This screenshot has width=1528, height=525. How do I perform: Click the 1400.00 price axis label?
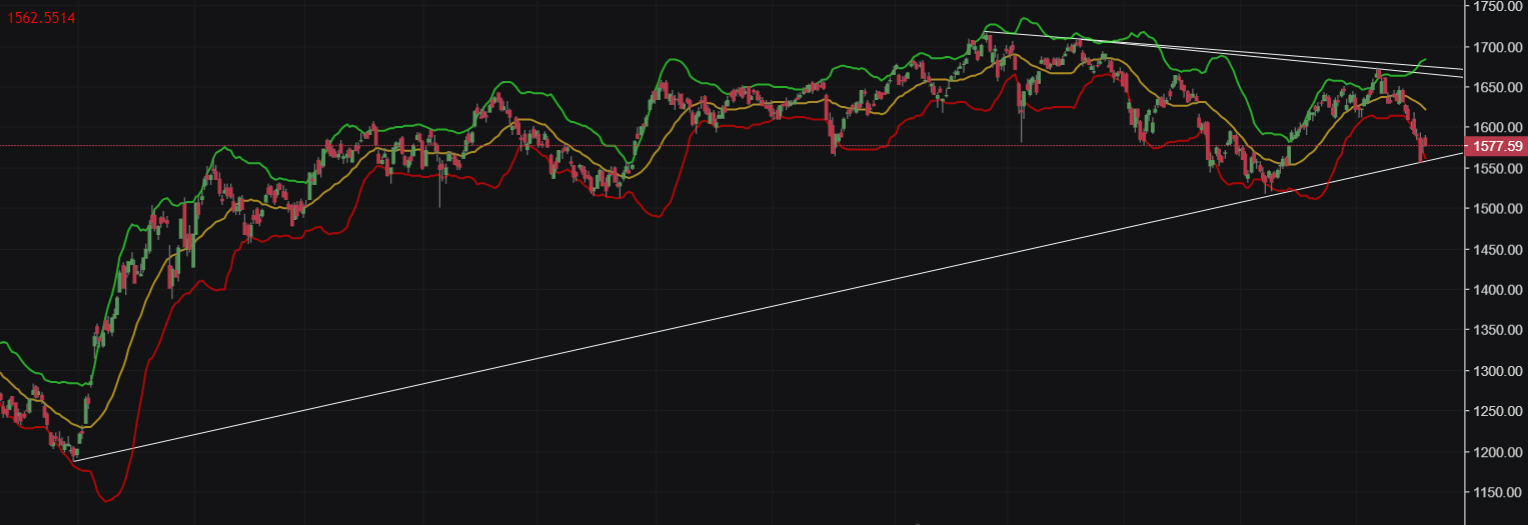click(x=1499, y=290)
